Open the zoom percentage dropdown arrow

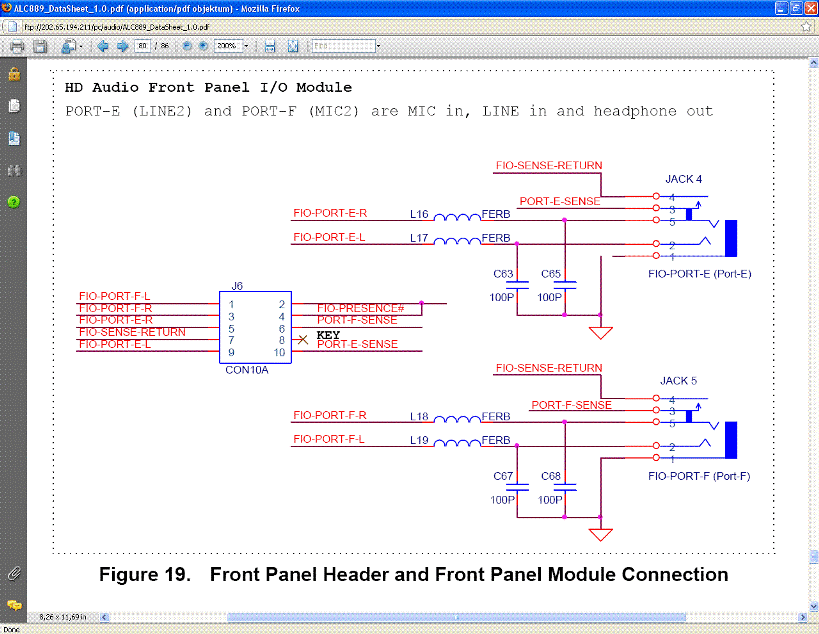[246, 46]
